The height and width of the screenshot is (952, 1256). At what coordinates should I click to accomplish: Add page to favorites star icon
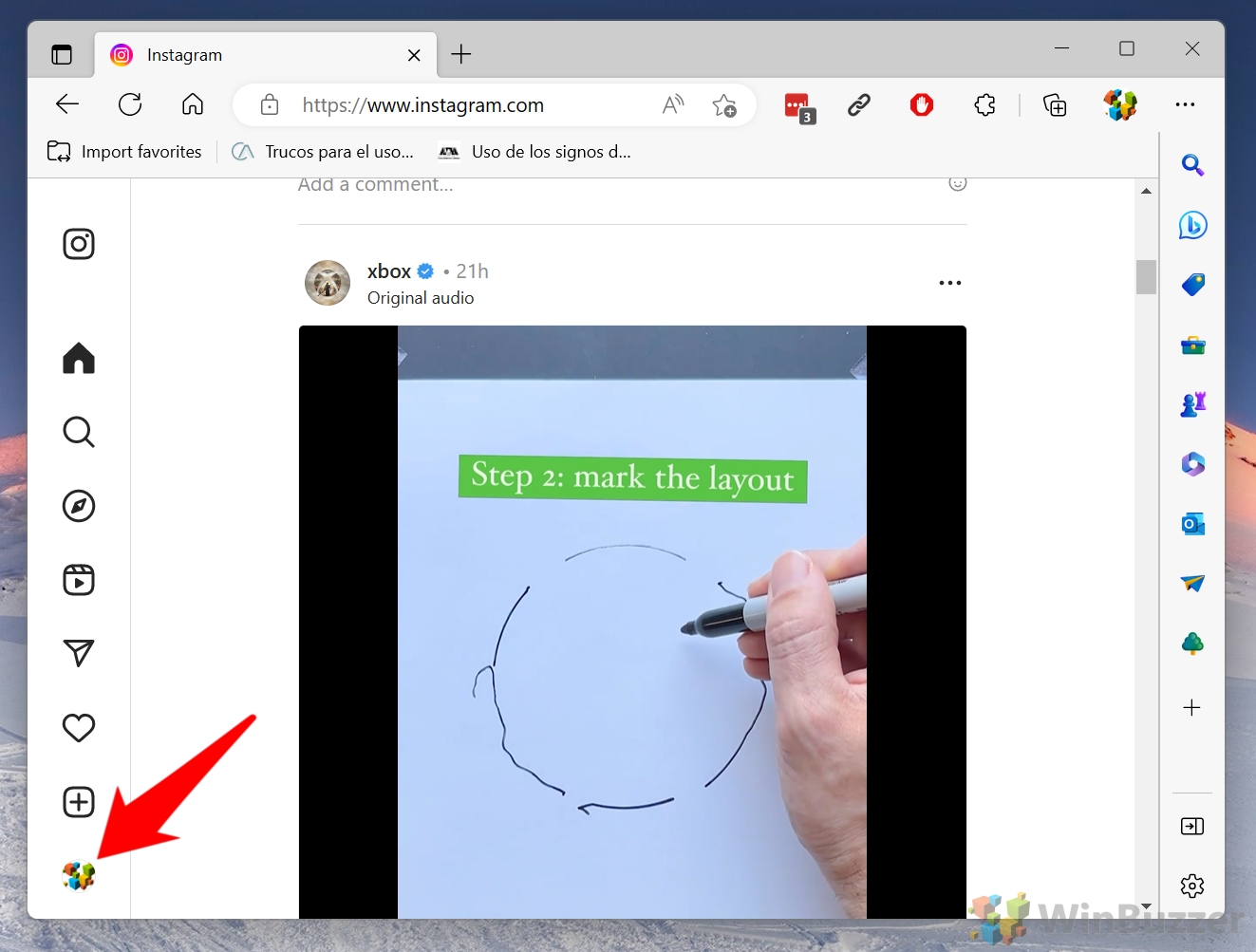click(x=724, y=105)
